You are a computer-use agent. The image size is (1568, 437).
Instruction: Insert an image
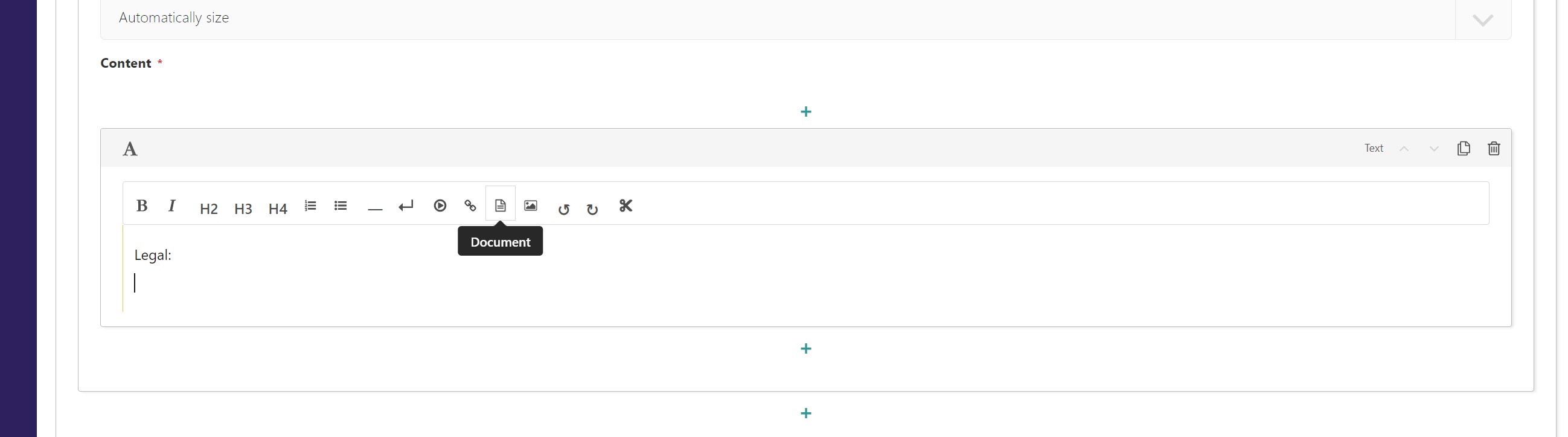click(531, 206)
